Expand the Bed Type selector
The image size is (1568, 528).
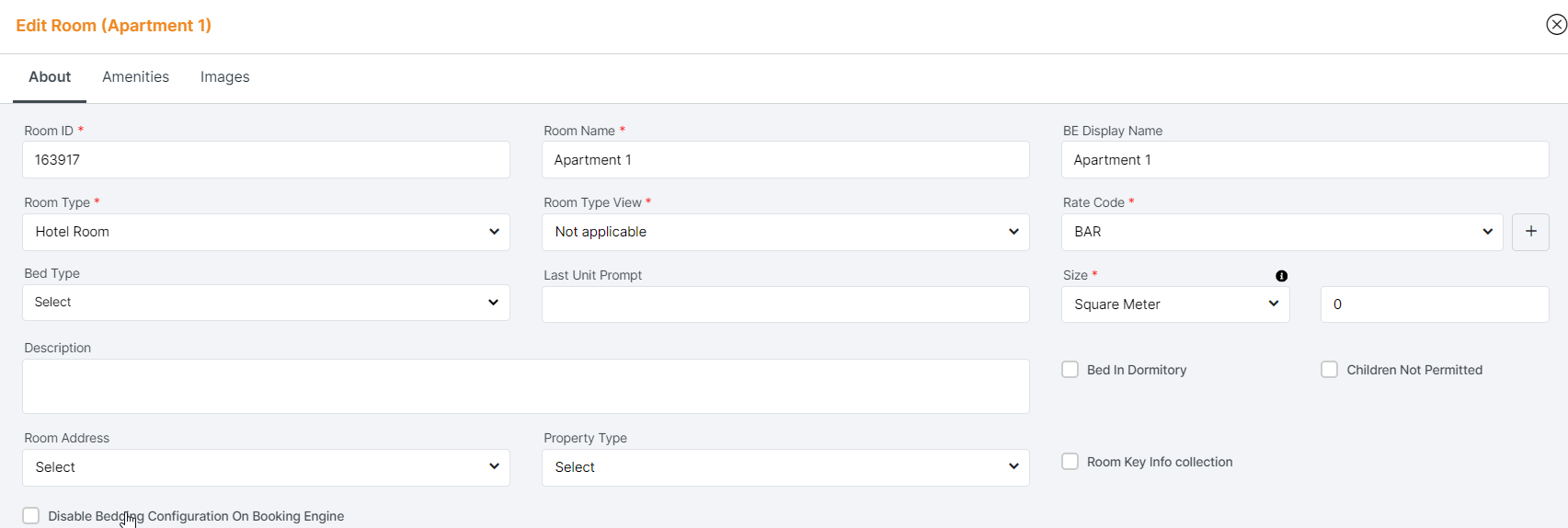click(266, 303)
